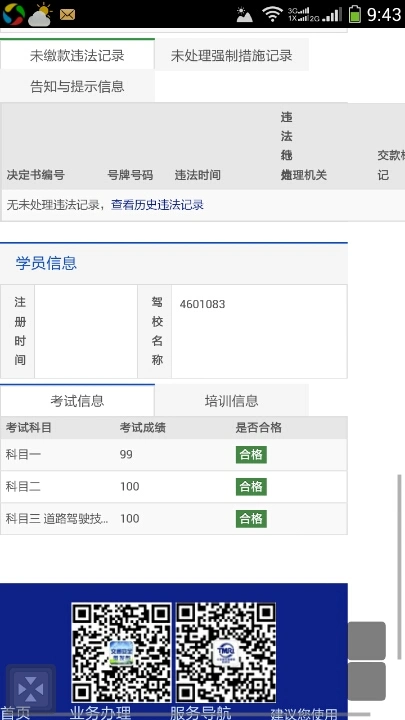Viewport: 405px width, 720px height.
Task: Tap the email notification icon in status bar
Action: click(x=68, y=15)
